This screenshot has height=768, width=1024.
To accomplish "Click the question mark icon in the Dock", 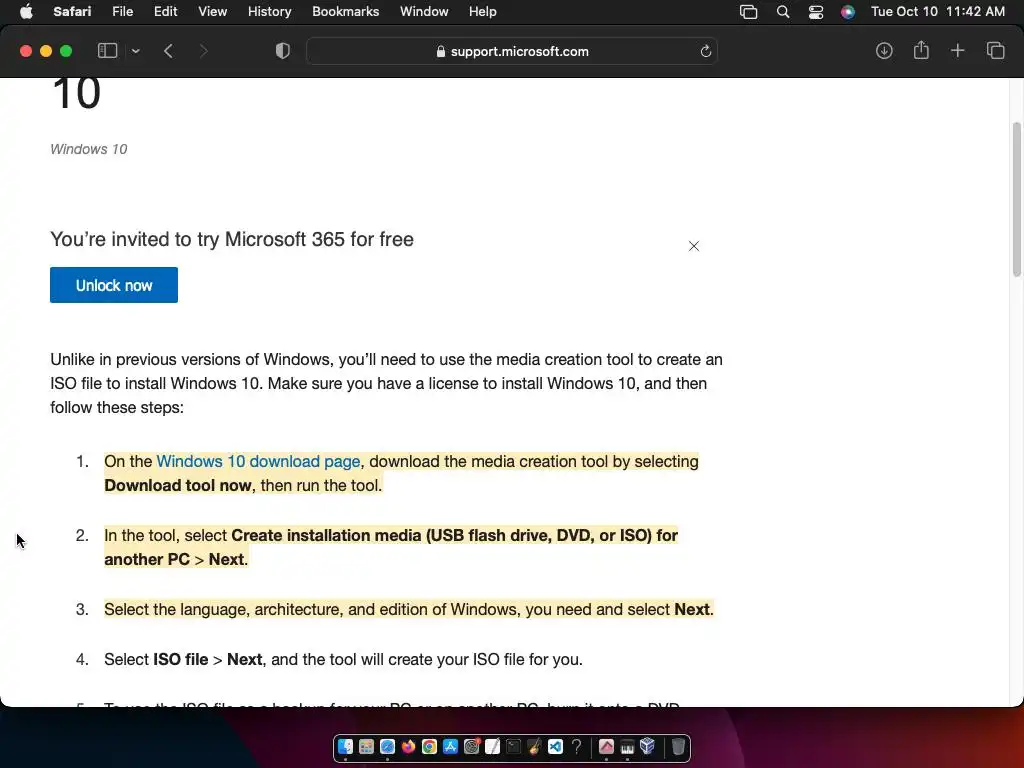I will click(576, 746).
